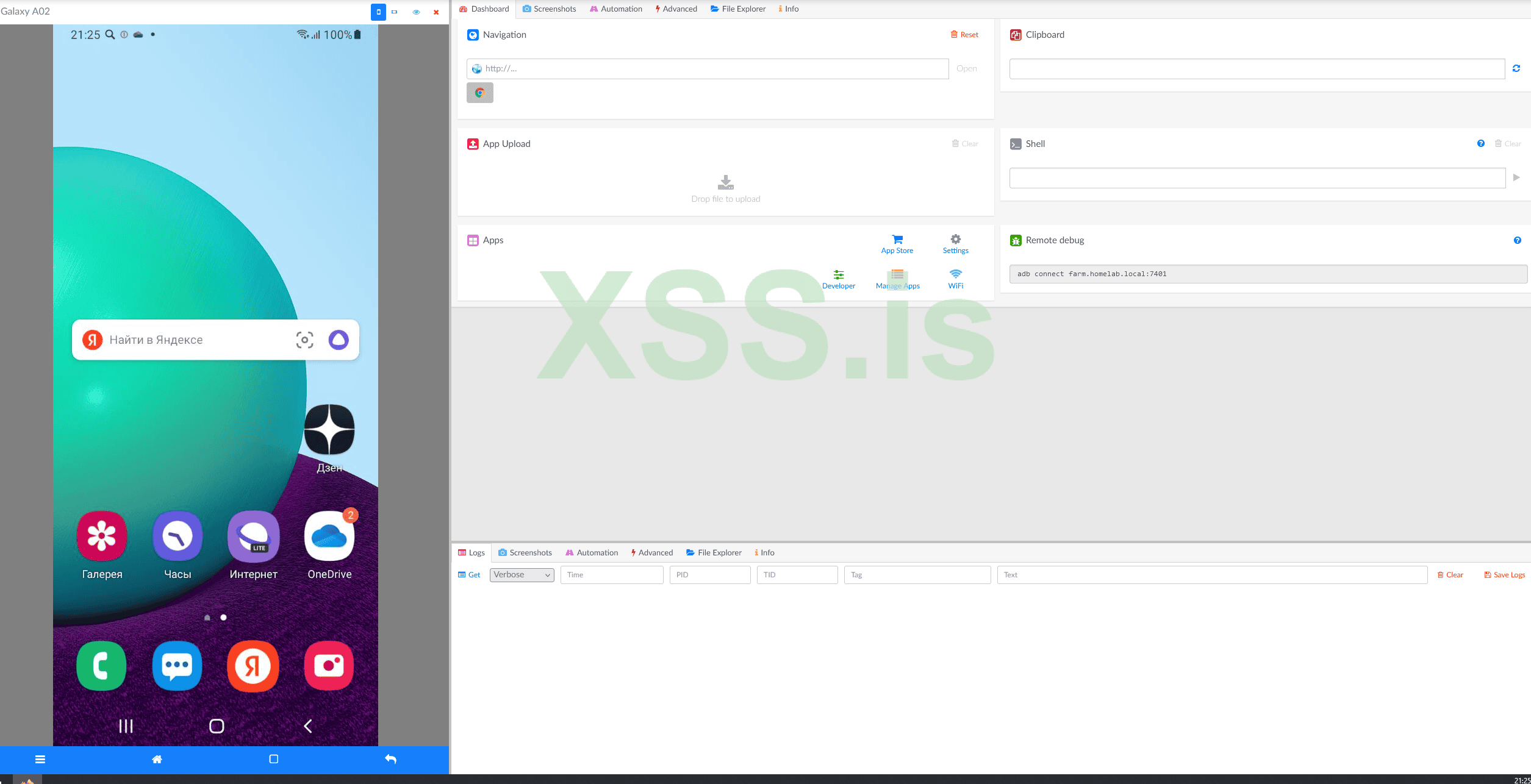The image size is (1531, 784).
Task: Open the Automation tab in the lower panel
Action: [592, 552]
